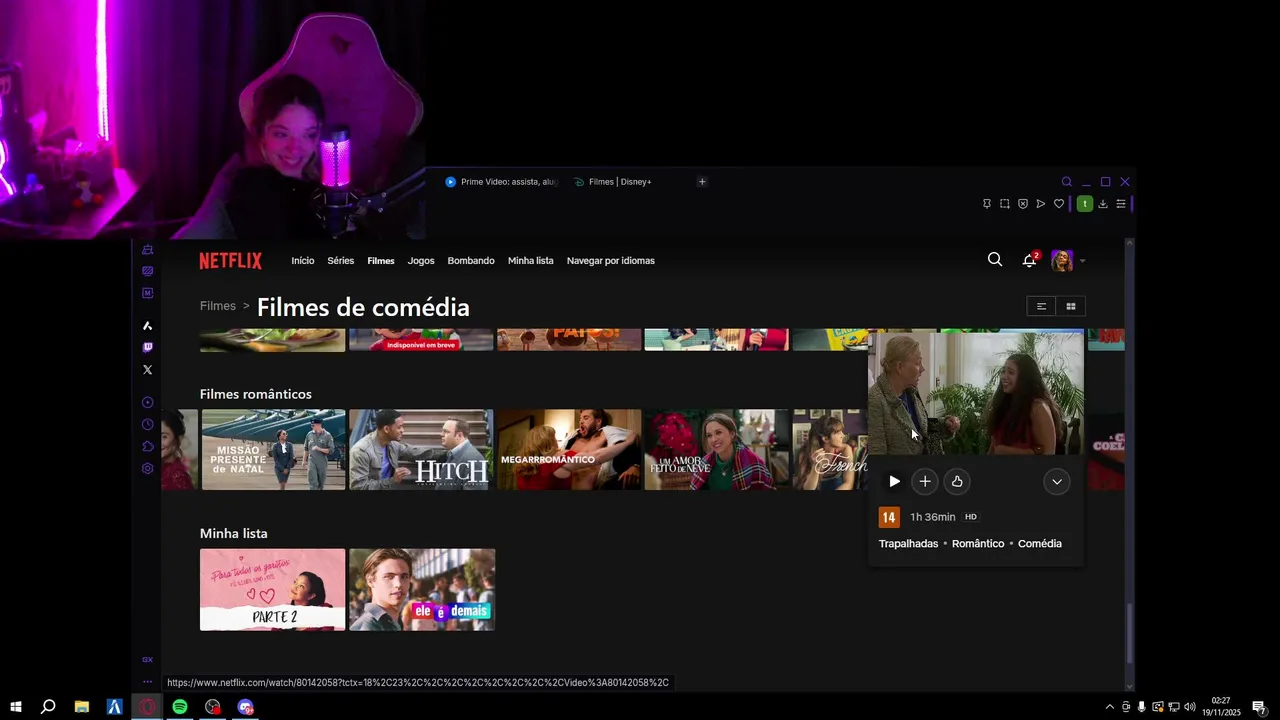Viewport: 1280px width, 720px height.
Task: Open the browser downloads icon
Action: tap(1103, 204)
